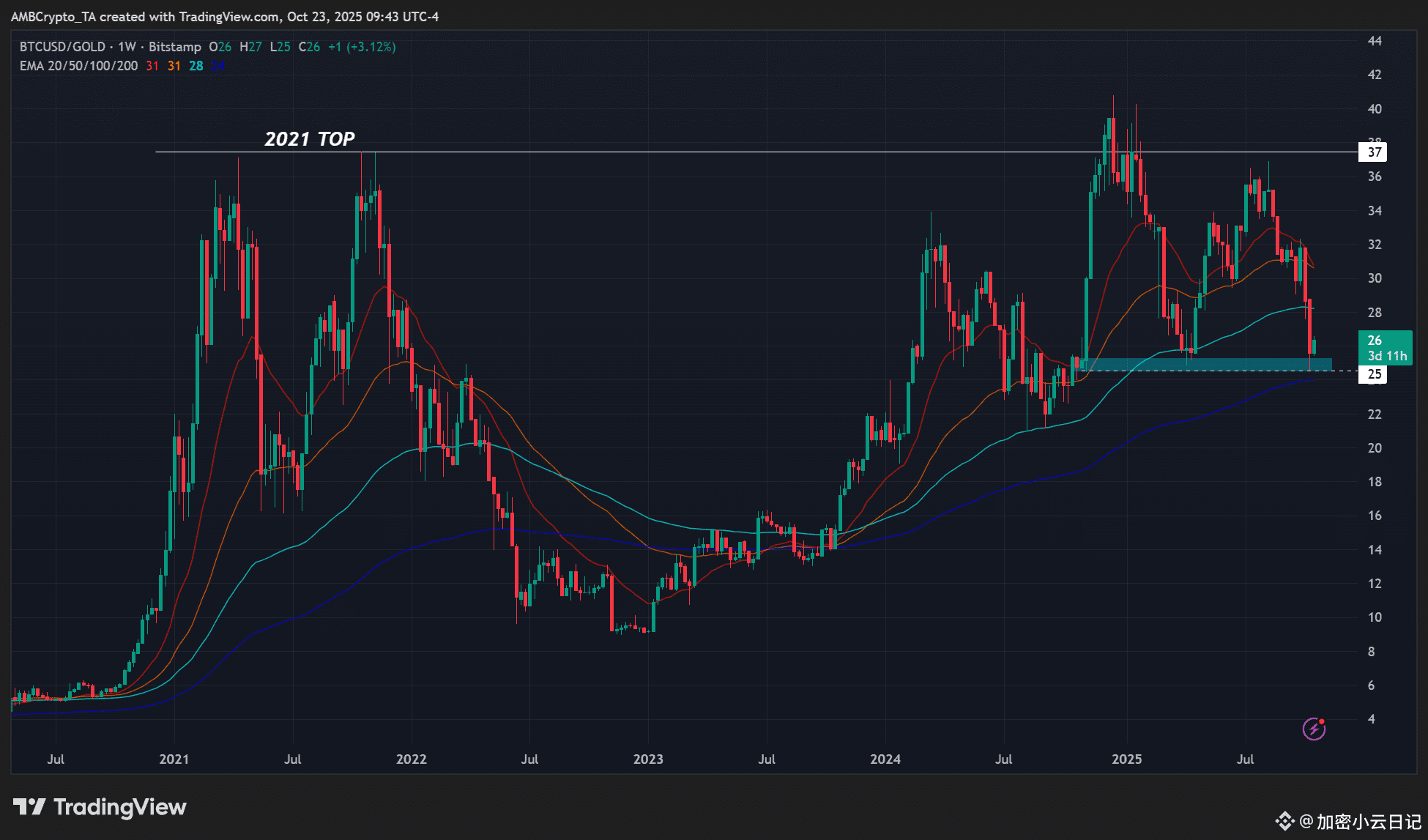The image size is (1428, 840).
Task: Click the 44 price axis label
Action: tap(1375, 41)
